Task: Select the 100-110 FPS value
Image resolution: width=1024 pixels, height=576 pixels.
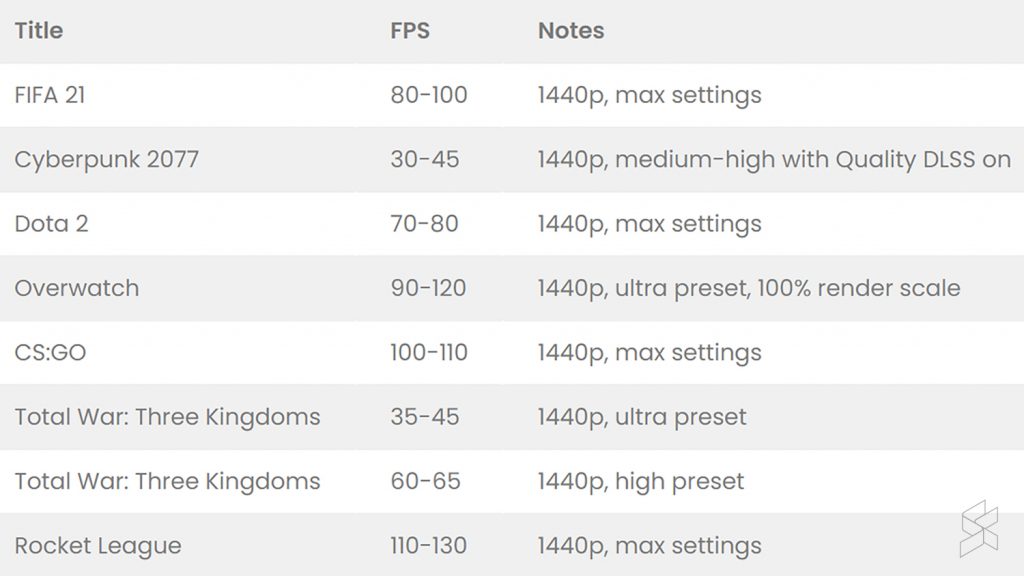Action: coord(429,353)
